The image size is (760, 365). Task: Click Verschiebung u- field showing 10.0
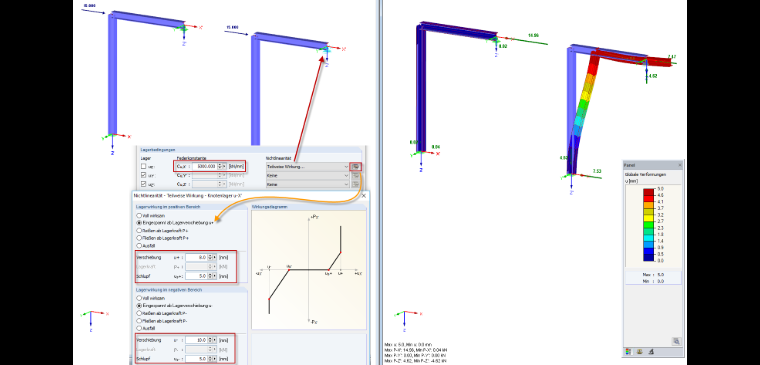point(196,340)
